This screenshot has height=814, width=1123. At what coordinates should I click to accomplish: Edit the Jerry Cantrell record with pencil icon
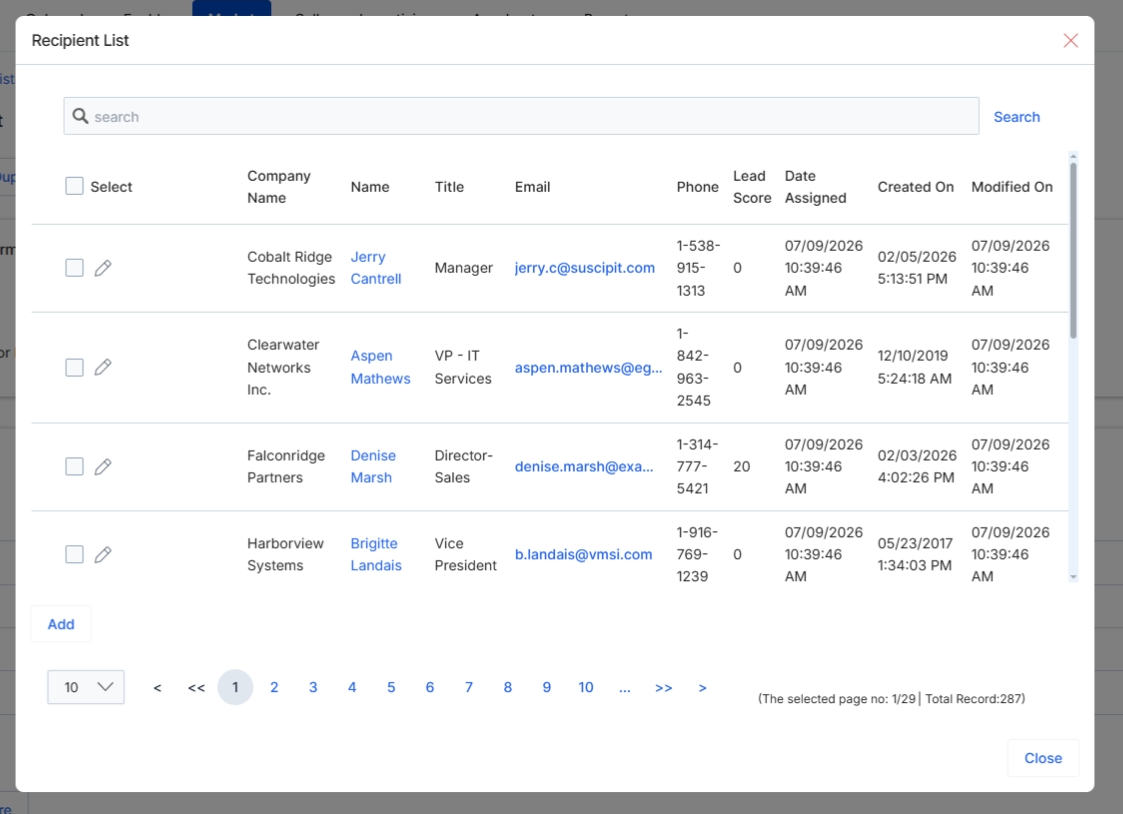pos(103,268)
